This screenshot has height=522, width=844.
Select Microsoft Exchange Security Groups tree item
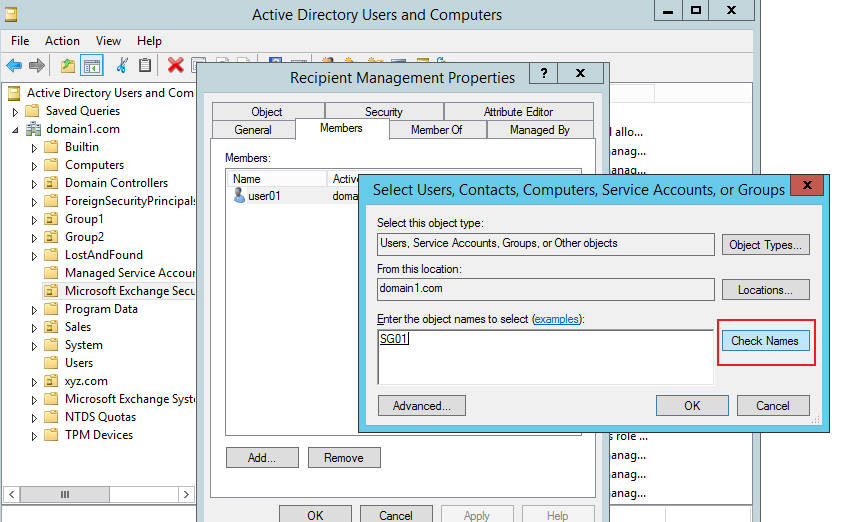click(x=119, y=291)
